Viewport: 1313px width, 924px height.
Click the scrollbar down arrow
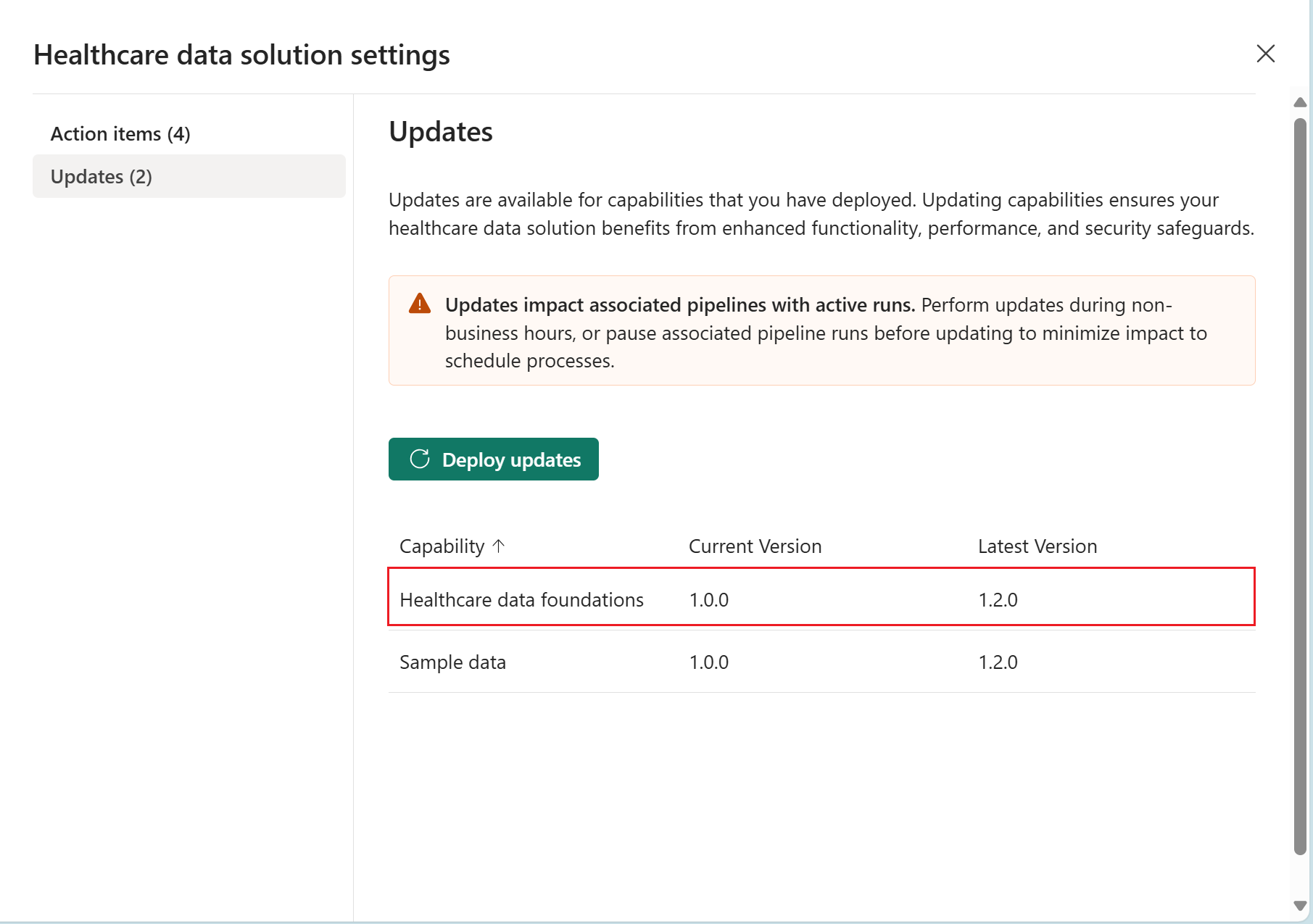[x=1300, y=906]
